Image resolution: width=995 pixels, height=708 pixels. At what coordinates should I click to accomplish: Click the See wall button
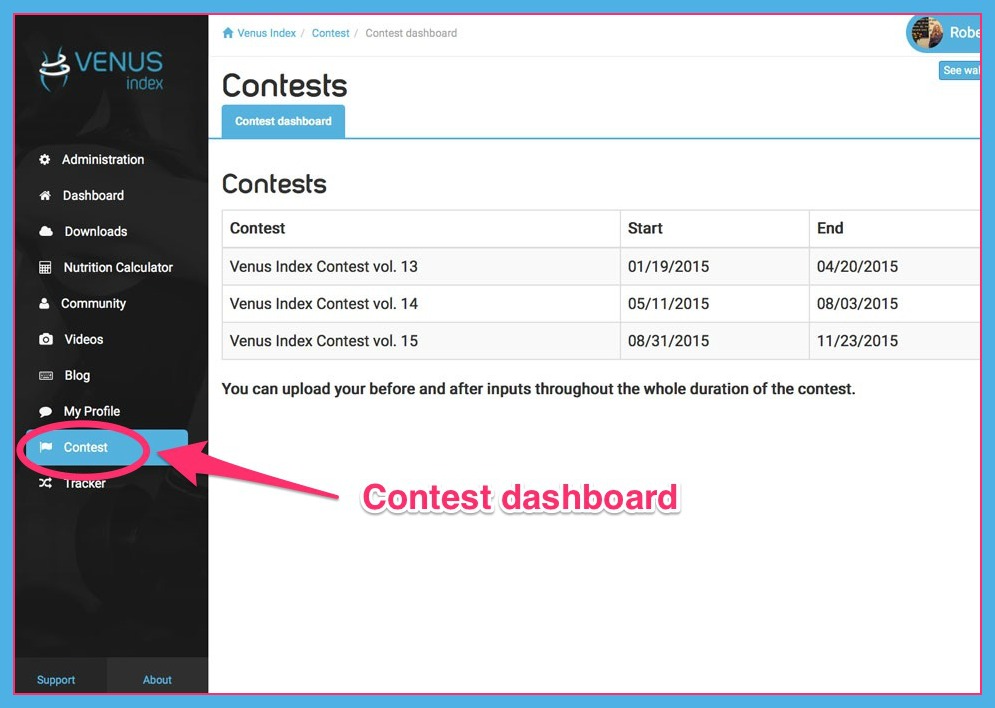pos(959,70)
